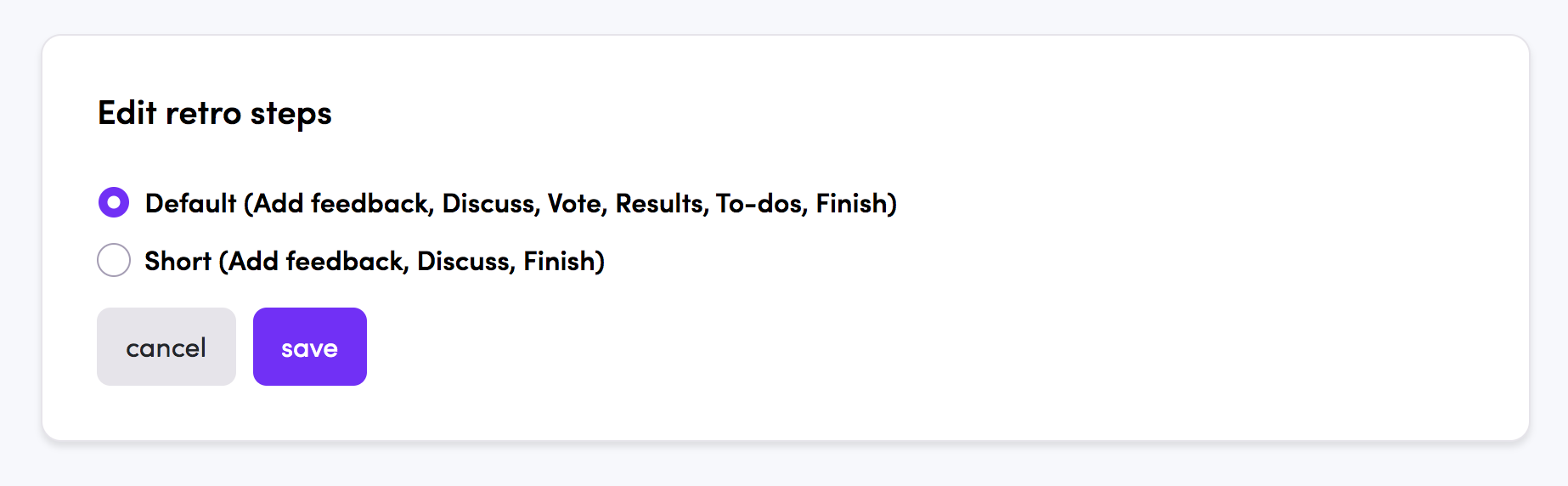Keep the Default six-step retro flow selected
This screenshot has height=486, width=1568.
point(114,202)
